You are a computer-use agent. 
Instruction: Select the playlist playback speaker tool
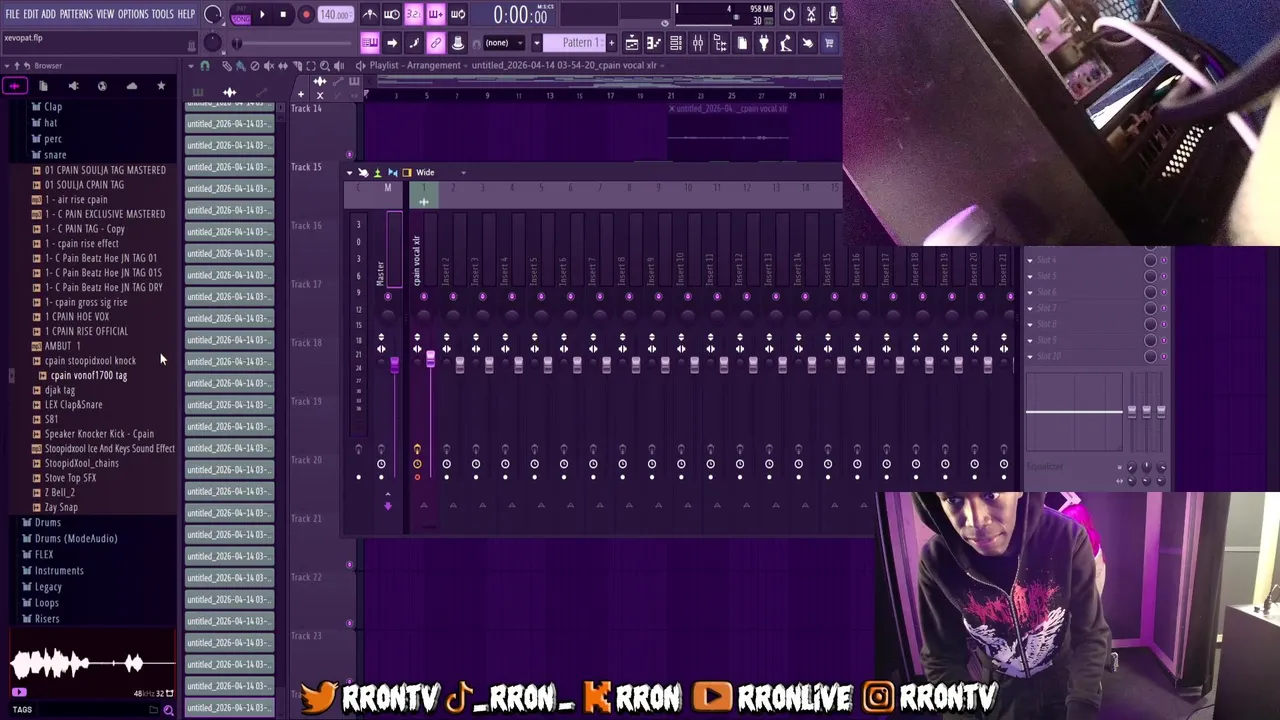click(339, 66)
